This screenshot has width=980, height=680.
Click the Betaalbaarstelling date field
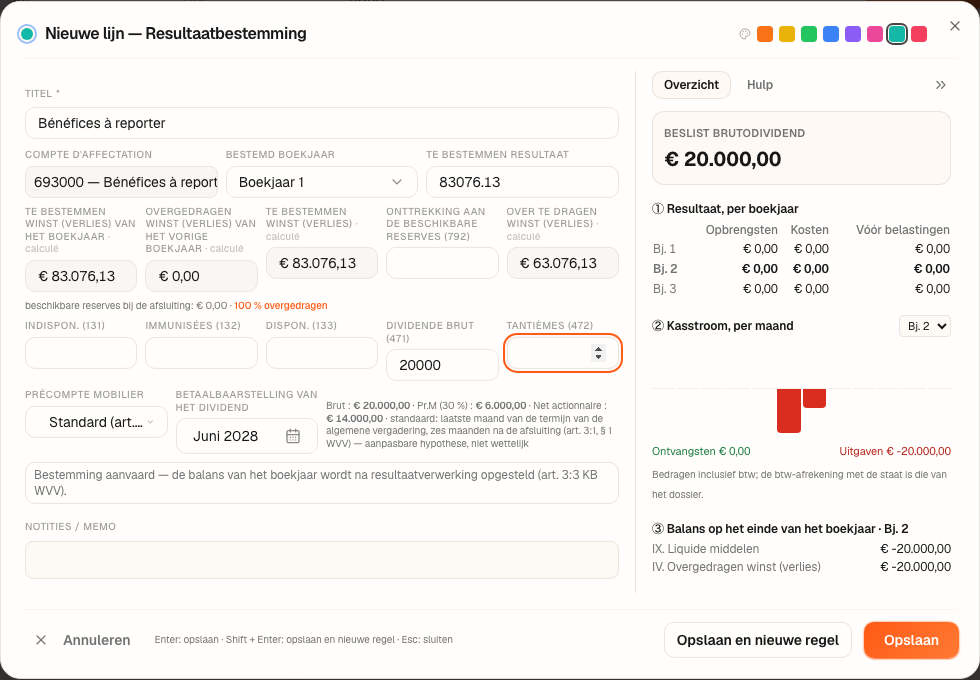pos(247,436)
